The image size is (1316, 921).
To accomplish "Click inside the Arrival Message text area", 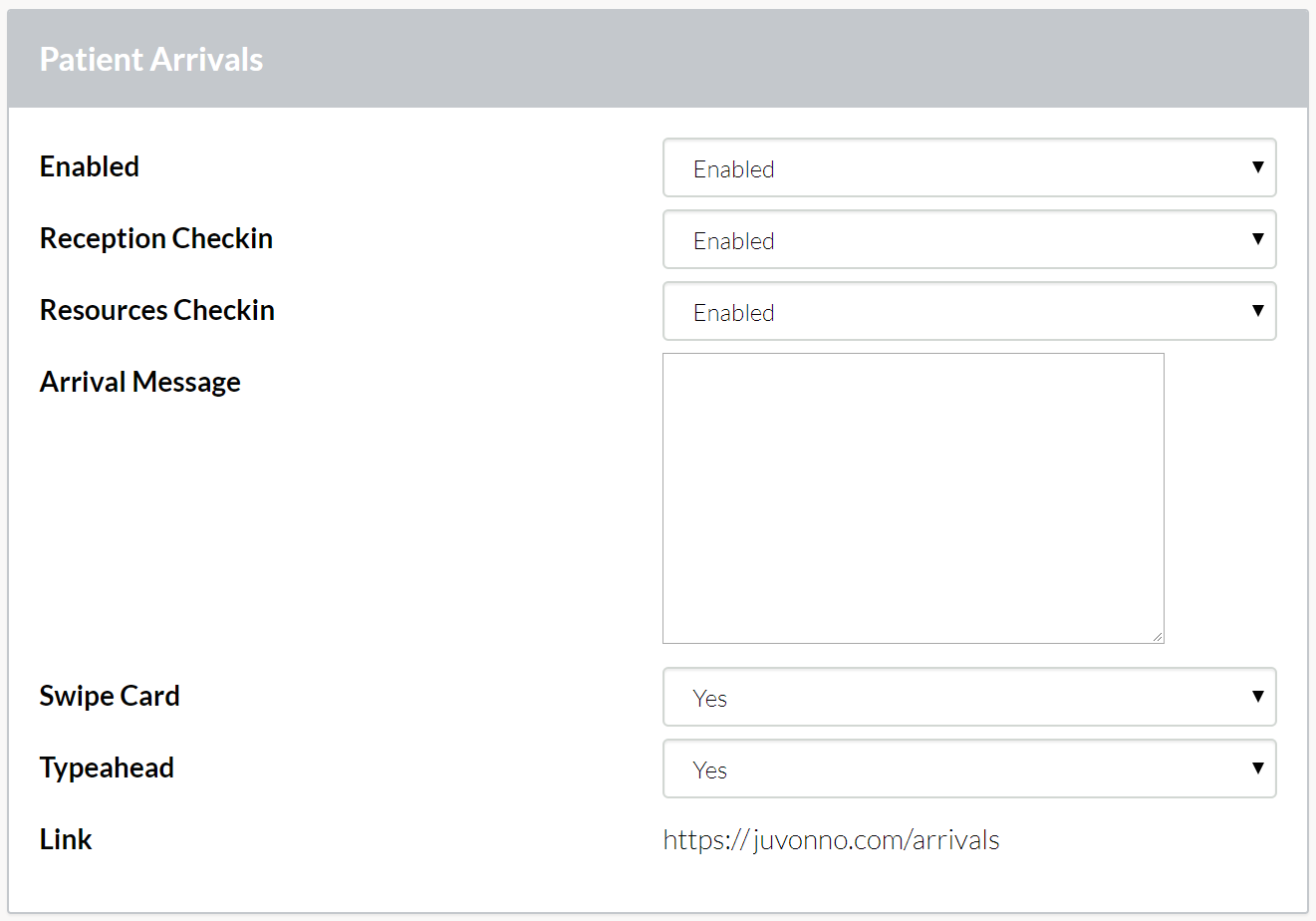I will click(914, 498).
